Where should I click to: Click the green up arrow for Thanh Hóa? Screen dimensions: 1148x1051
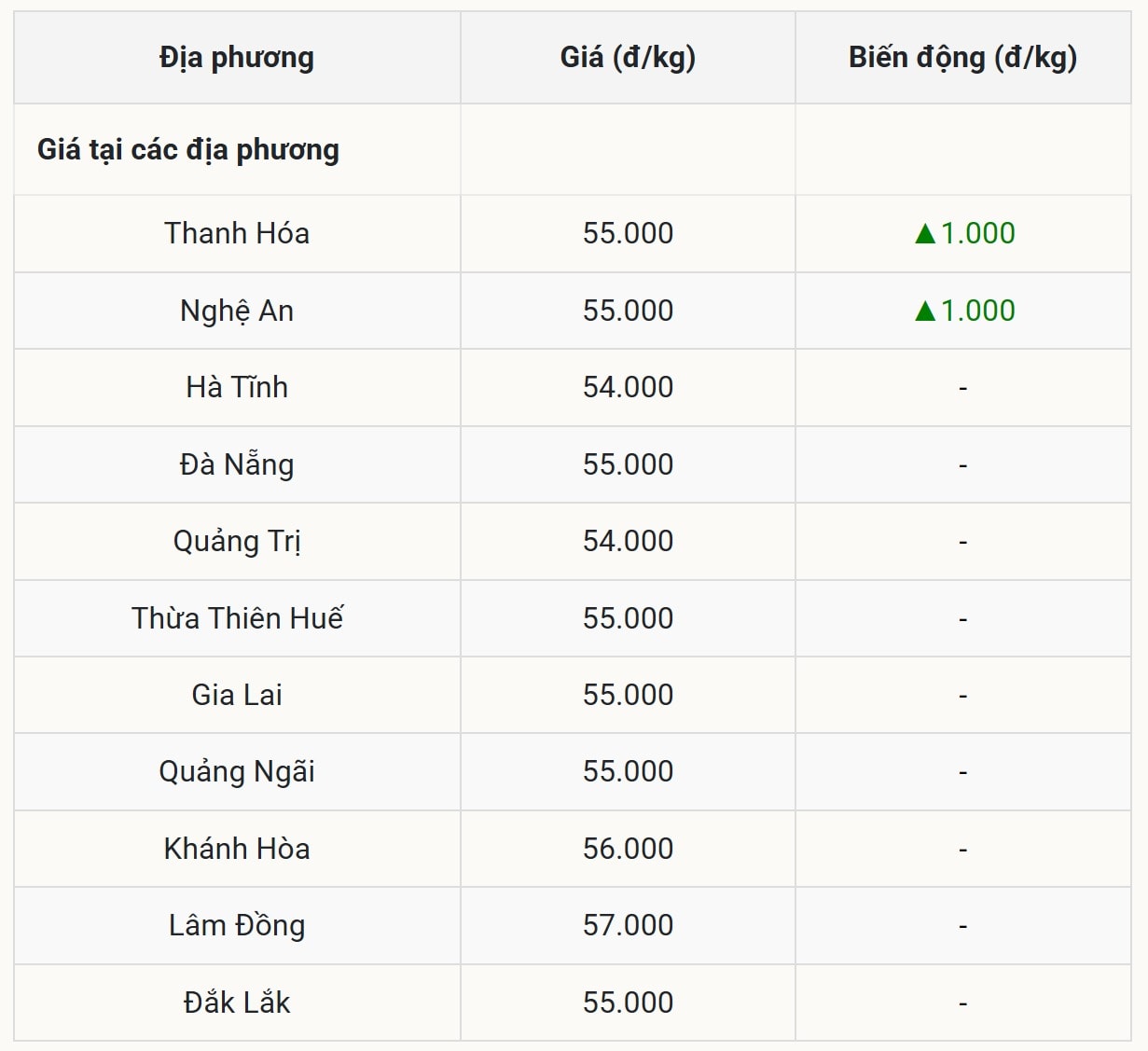(x=925, y=233)
